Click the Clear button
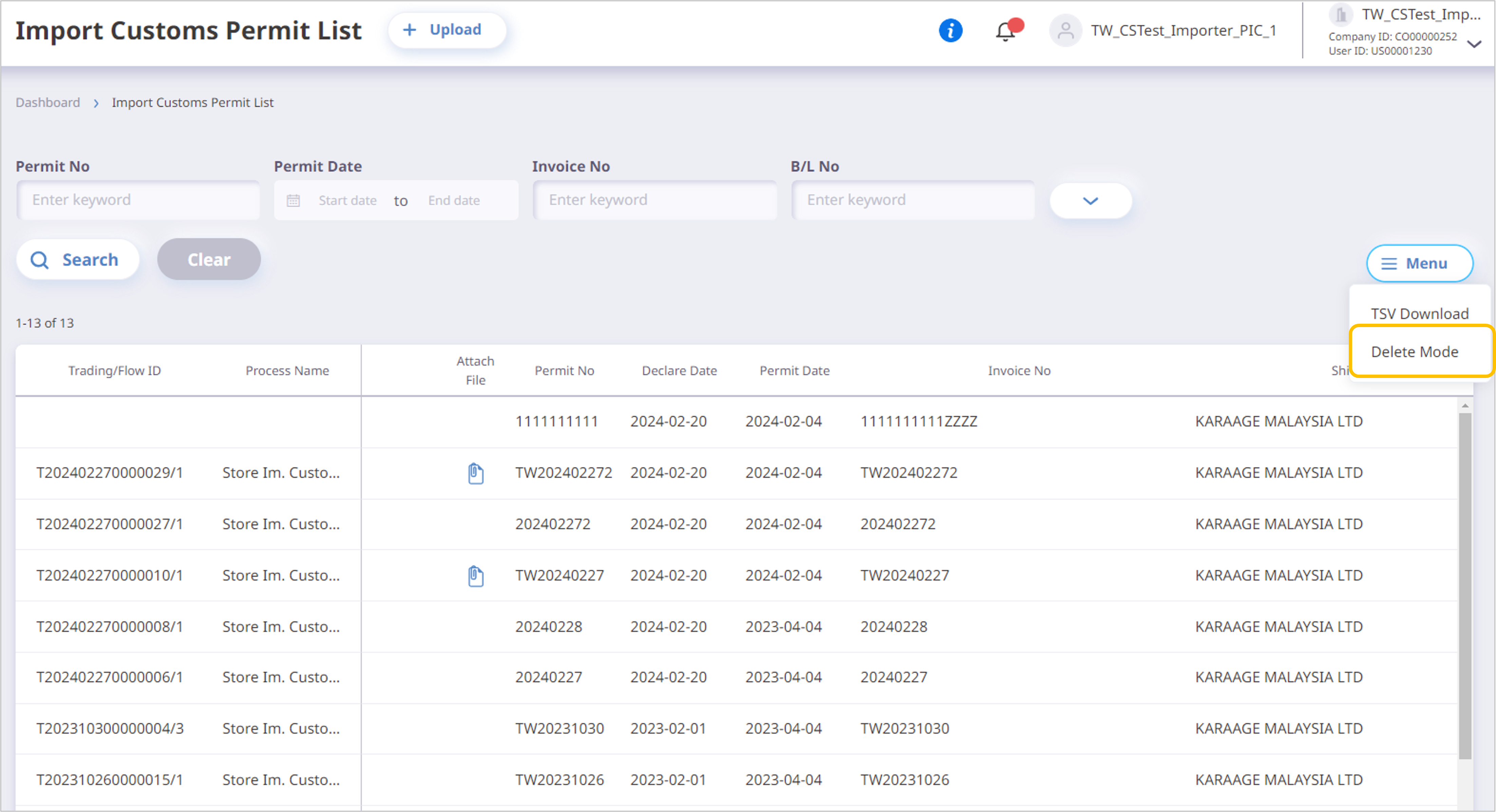This screenshot has height=812, width=1496. (208, 260)
